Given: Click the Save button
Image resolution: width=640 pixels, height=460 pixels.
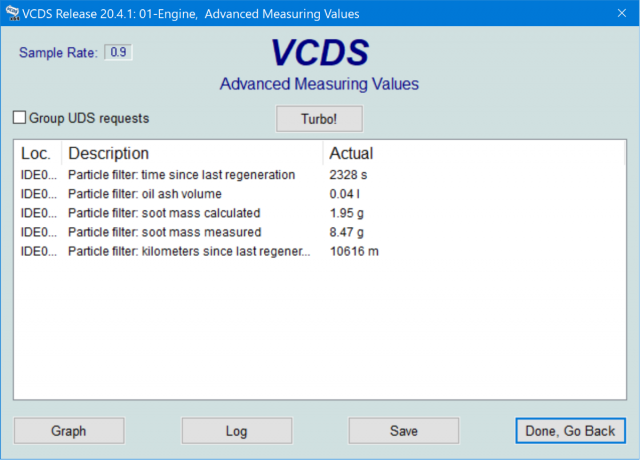Looking at the screenshot, I should (x=403, y=431).
